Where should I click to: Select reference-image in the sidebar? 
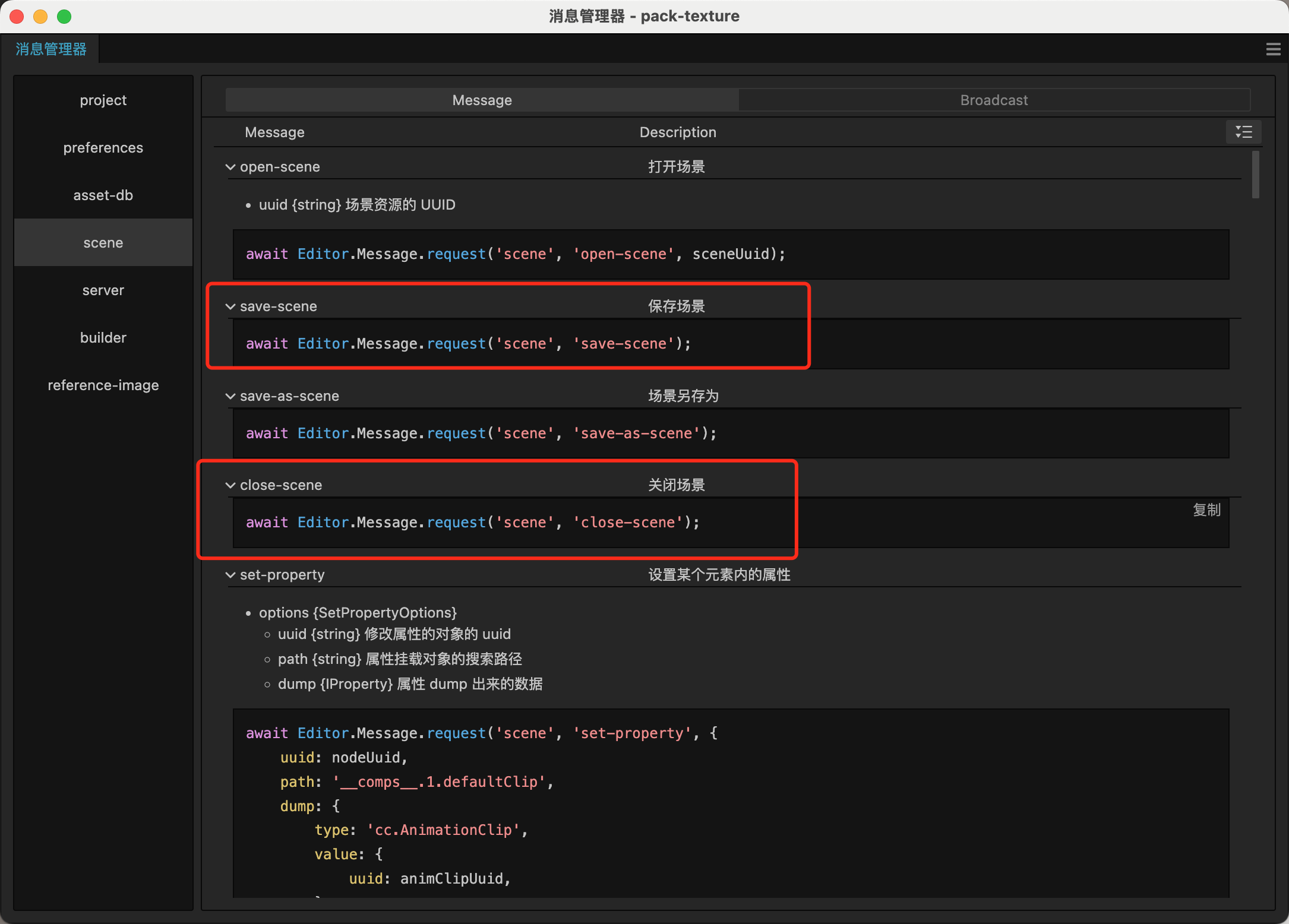[103, 385]
